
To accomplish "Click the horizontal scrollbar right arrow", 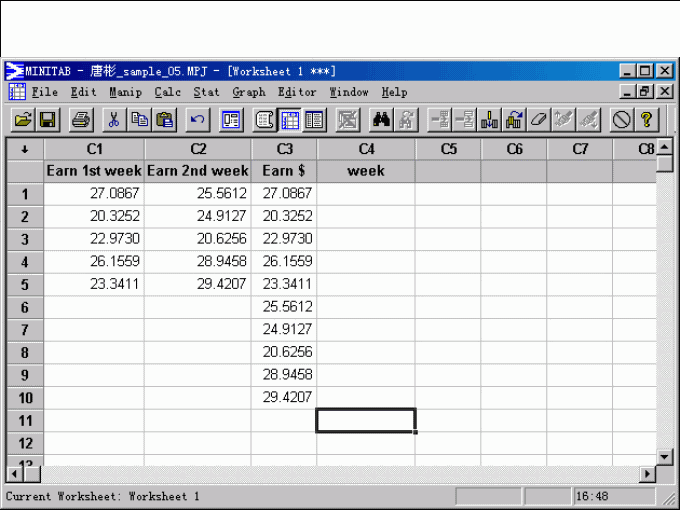I will [x=648, y=473].
